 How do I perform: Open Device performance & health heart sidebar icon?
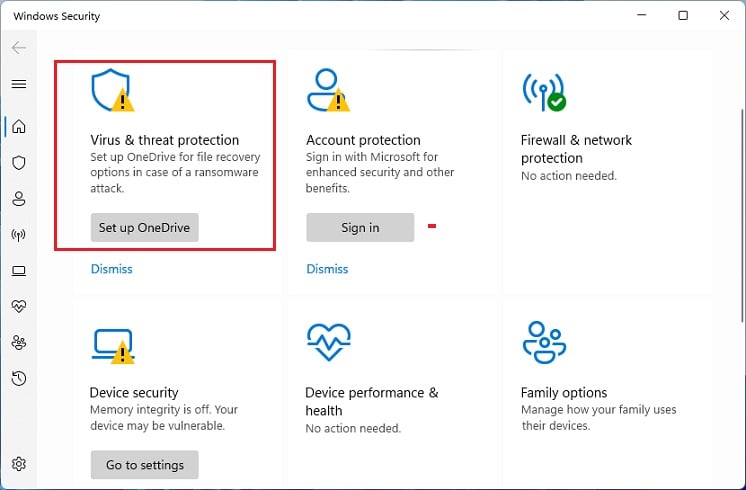18,306
